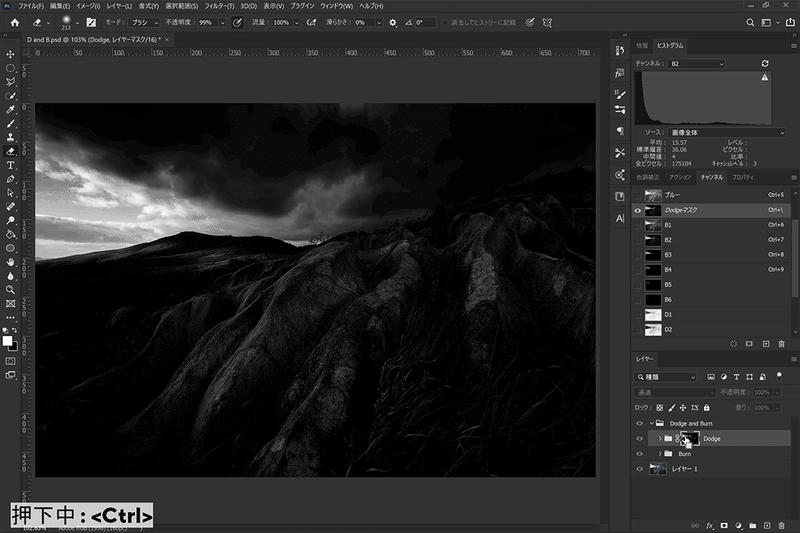Viewport: 800px width, 533px height.
Task: Open the histogram チャンネル dropdown
Action: click(697, 64)
